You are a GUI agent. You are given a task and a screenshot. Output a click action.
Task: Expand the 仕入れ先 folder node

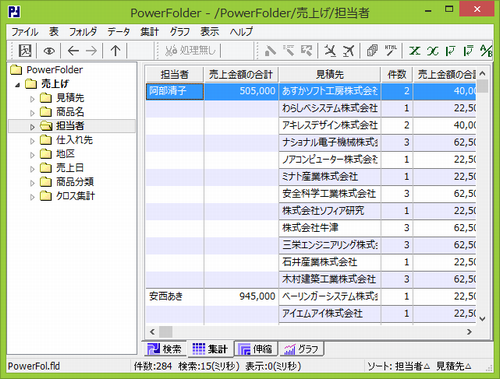point(32,141)
